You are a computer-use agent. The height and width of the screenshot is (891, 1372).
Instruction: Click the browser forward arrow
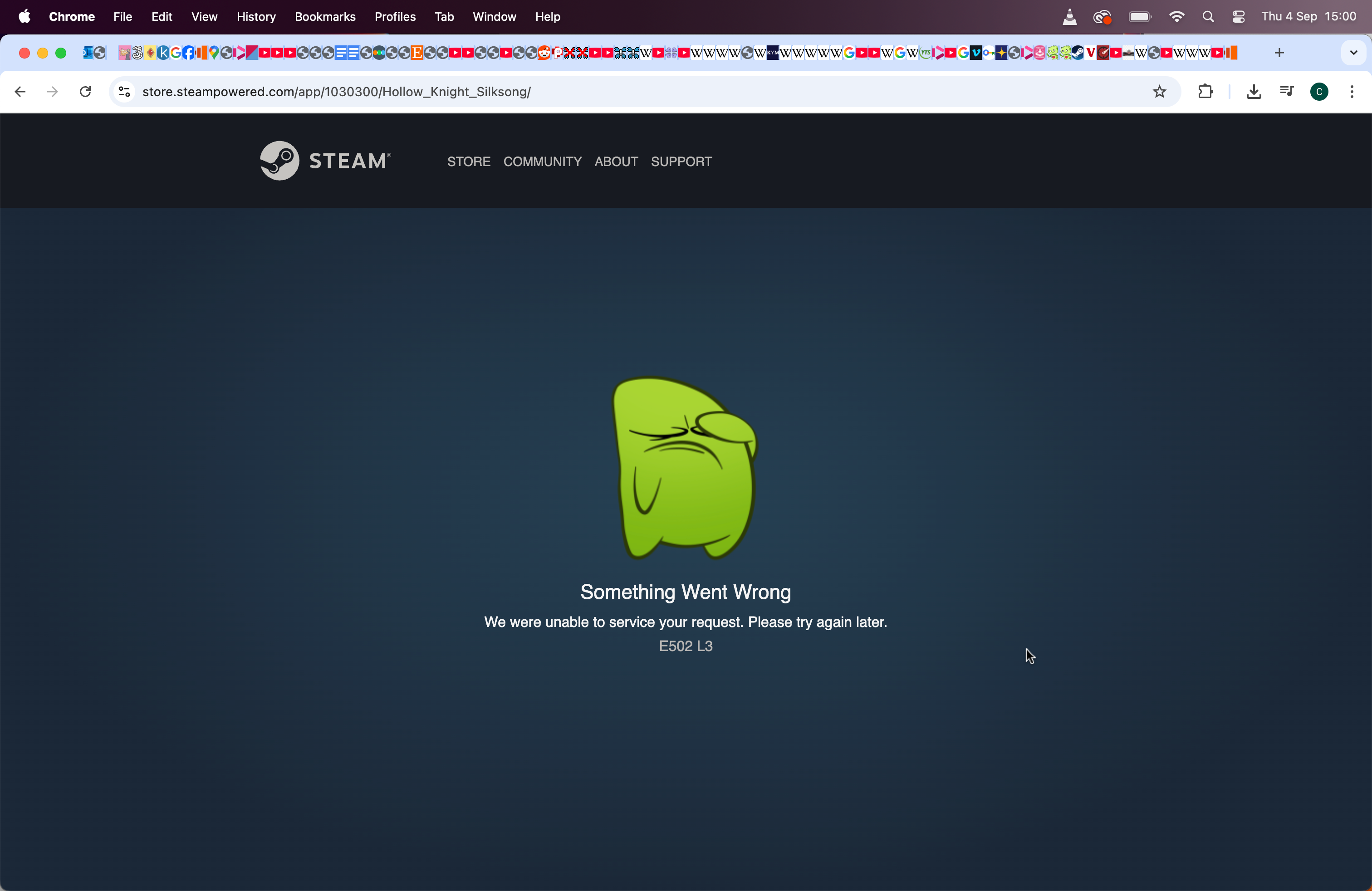pyautogui.click(x=53, y=92)
